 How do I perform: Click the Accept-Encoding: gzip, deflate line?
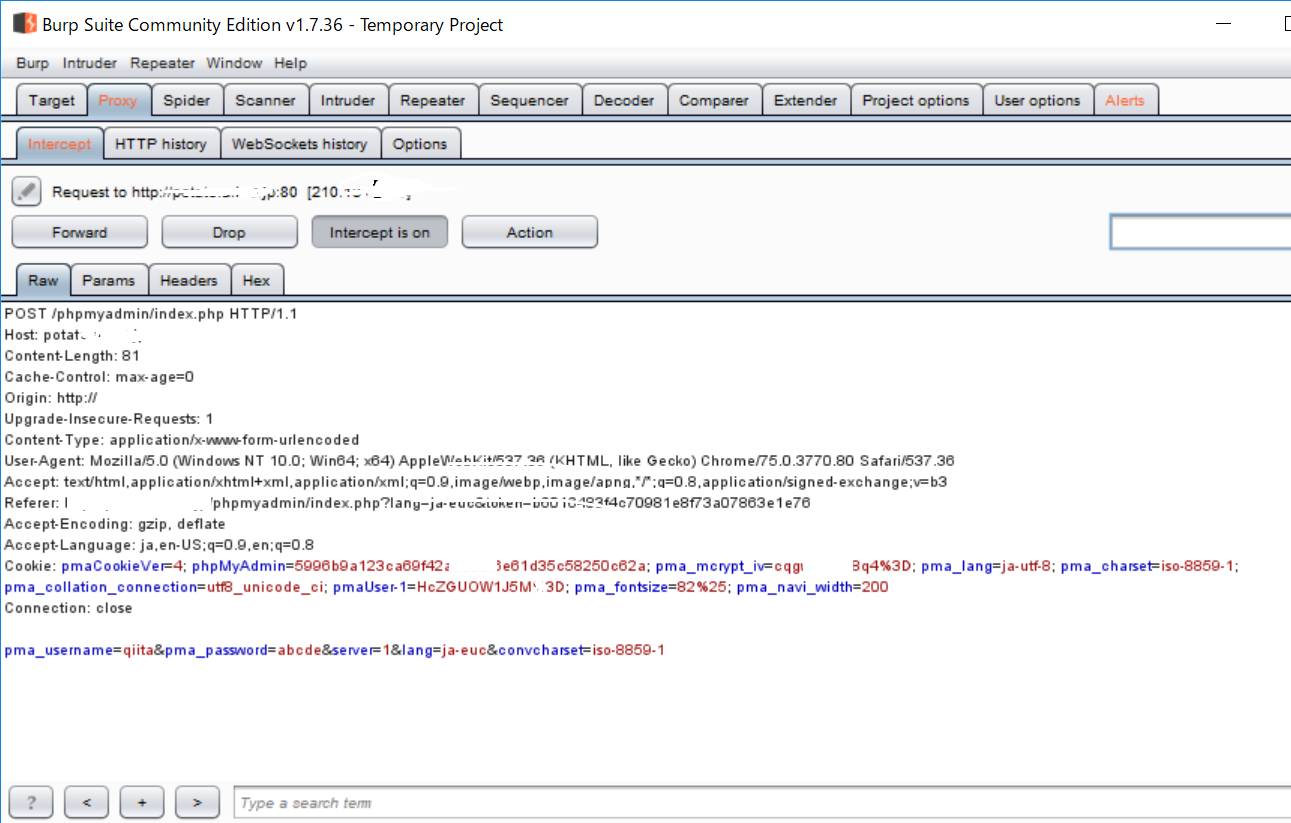point(115,524)
